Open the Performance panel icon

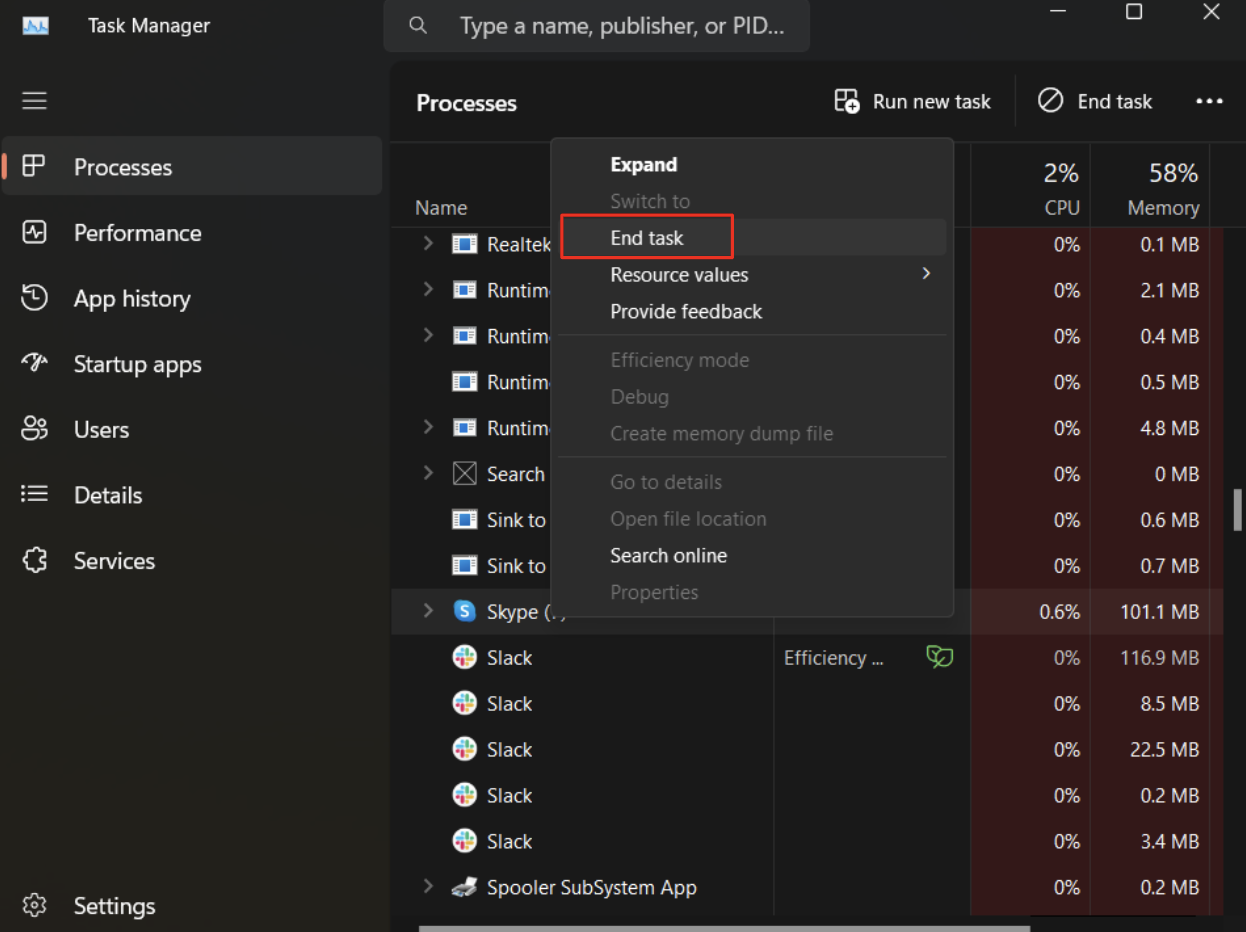click(34, 233)
